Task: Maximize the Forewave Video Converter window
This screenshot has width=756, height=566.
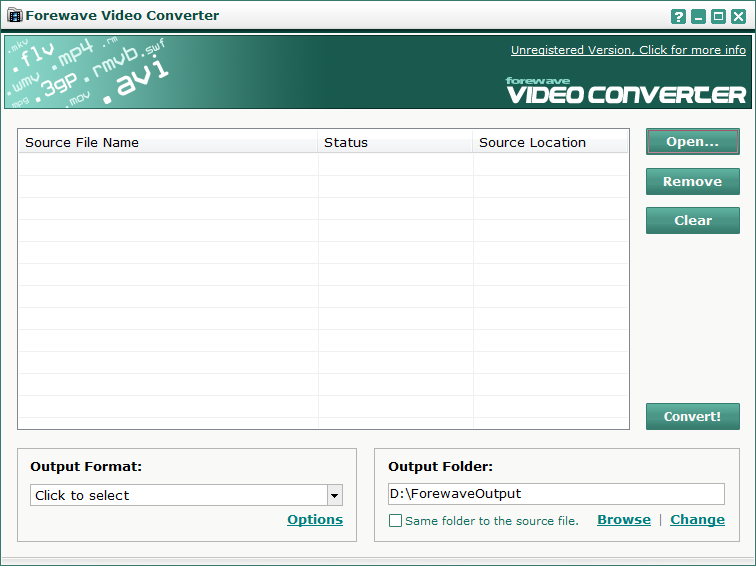Action: [718, 17]
